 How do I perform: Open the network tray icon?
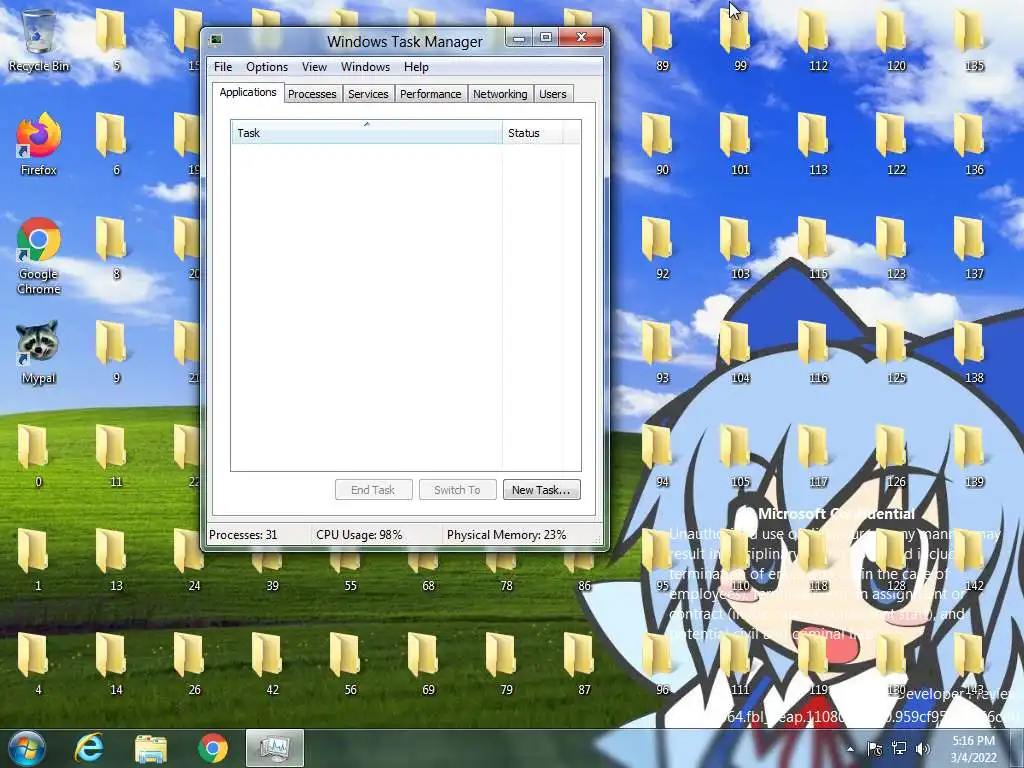pos(899,748)
